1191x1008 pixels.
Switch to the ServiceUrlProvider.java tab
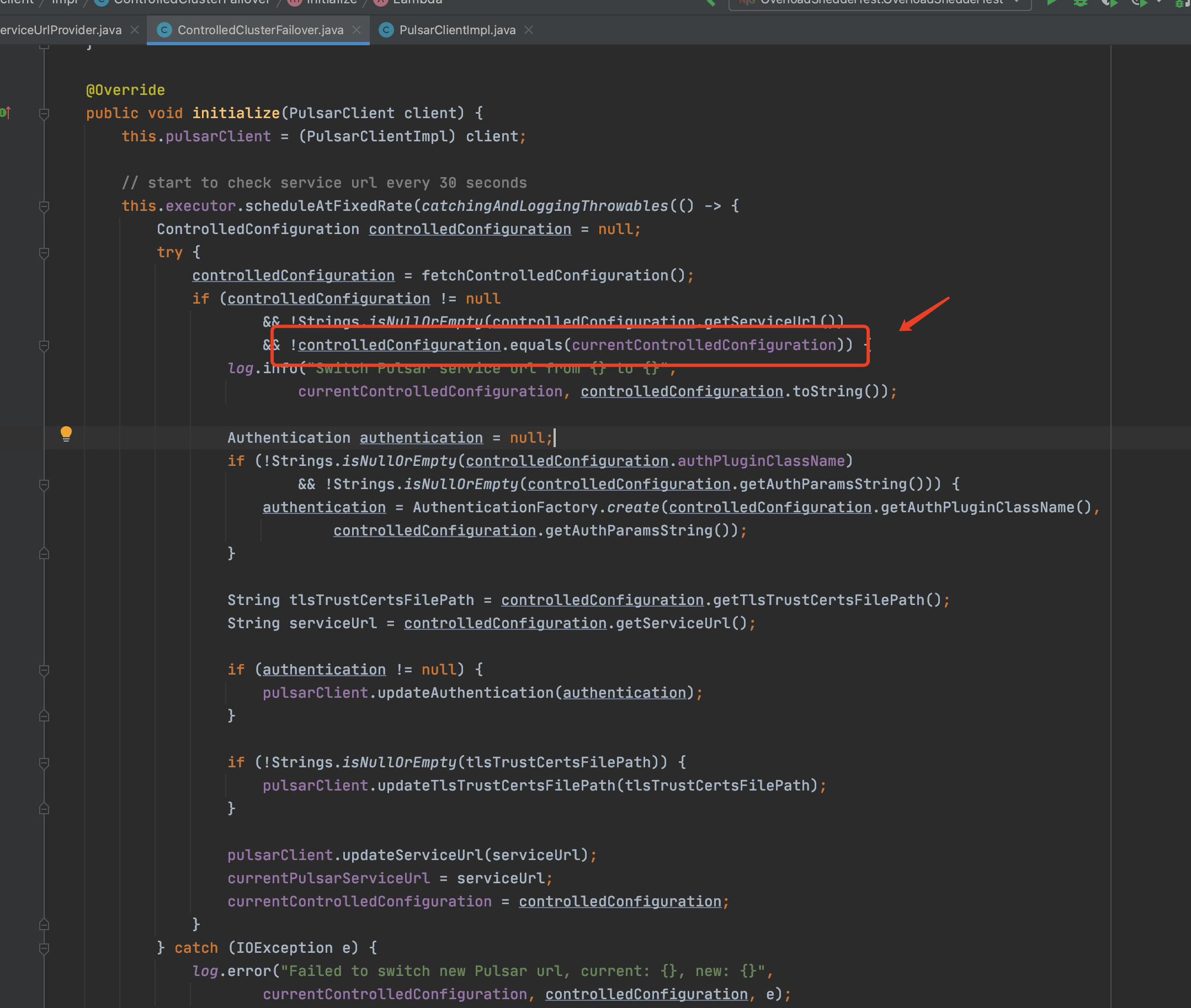[x=61, y=30]
